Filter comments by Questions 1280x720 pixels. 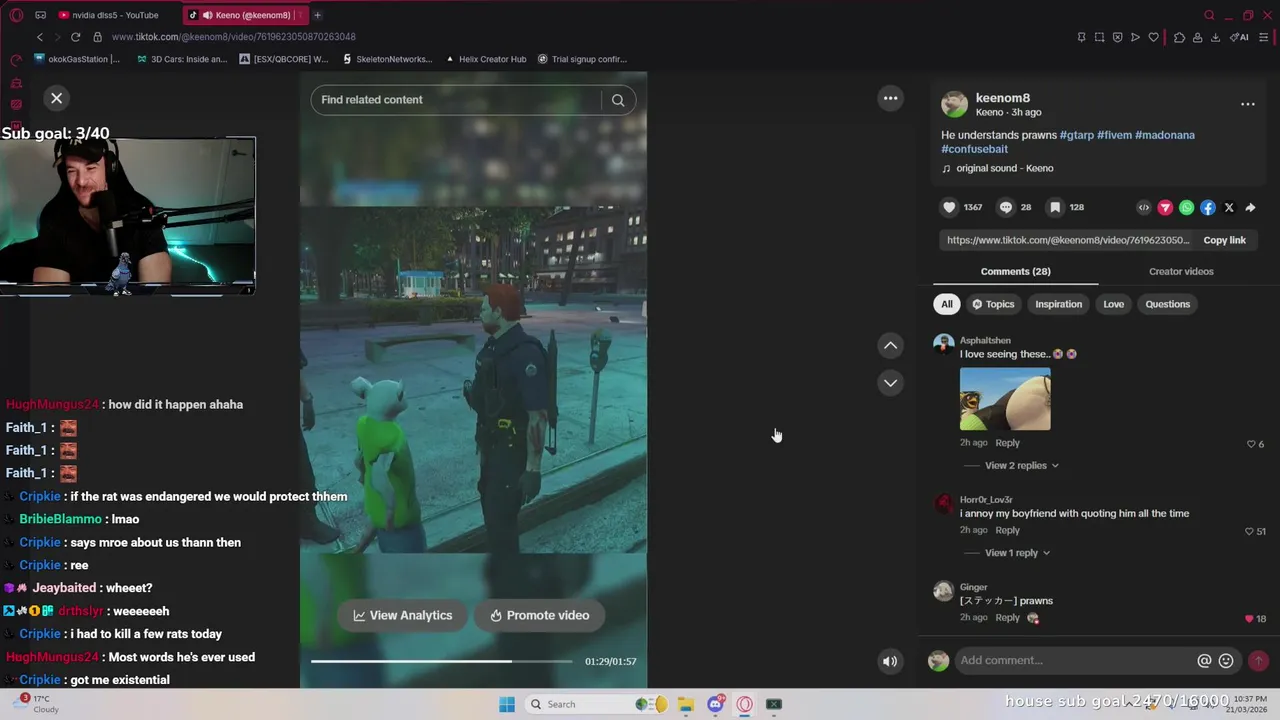click(x=1167, y=304)
